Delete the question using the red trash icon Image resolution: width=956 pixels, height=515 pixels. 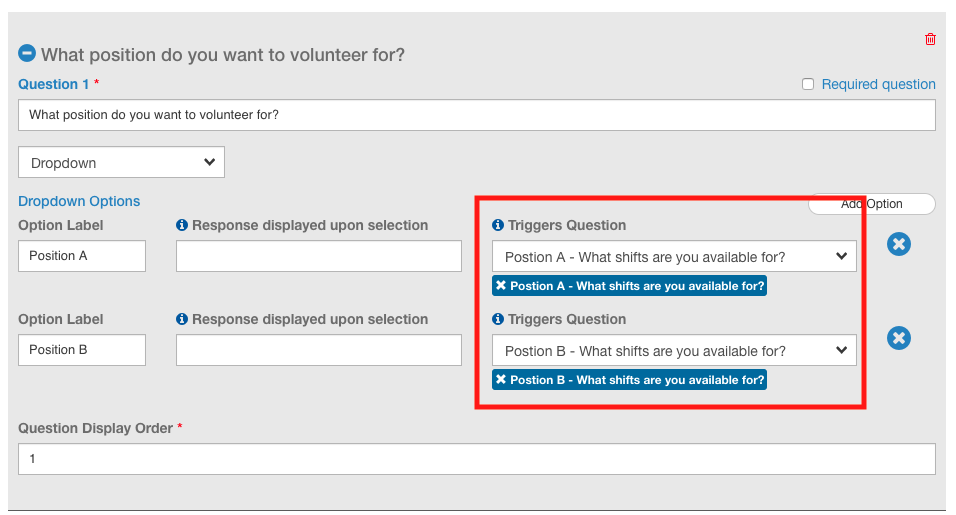(x=930, y=40)
